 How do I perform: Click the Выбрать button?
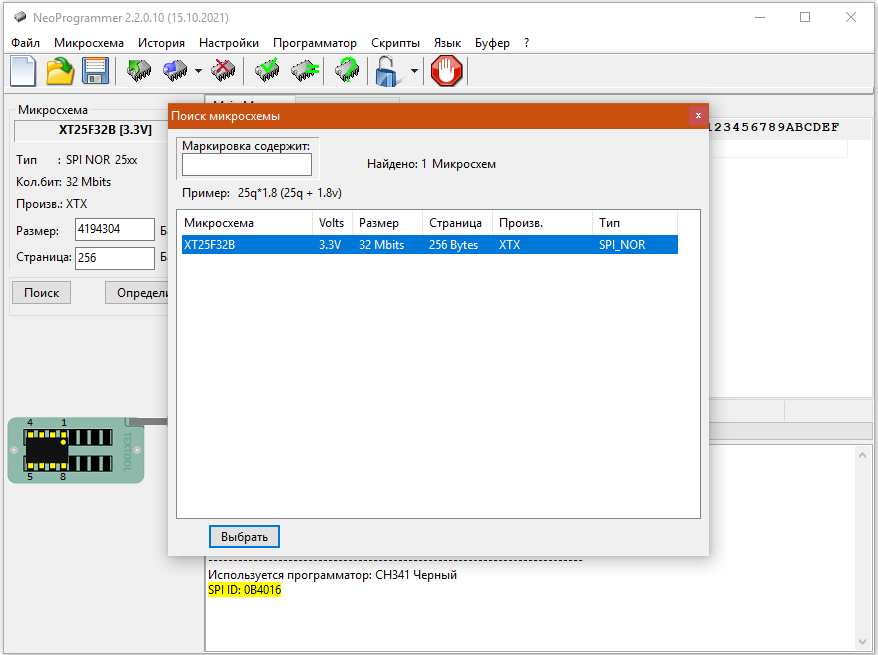[x=244, y=537]
